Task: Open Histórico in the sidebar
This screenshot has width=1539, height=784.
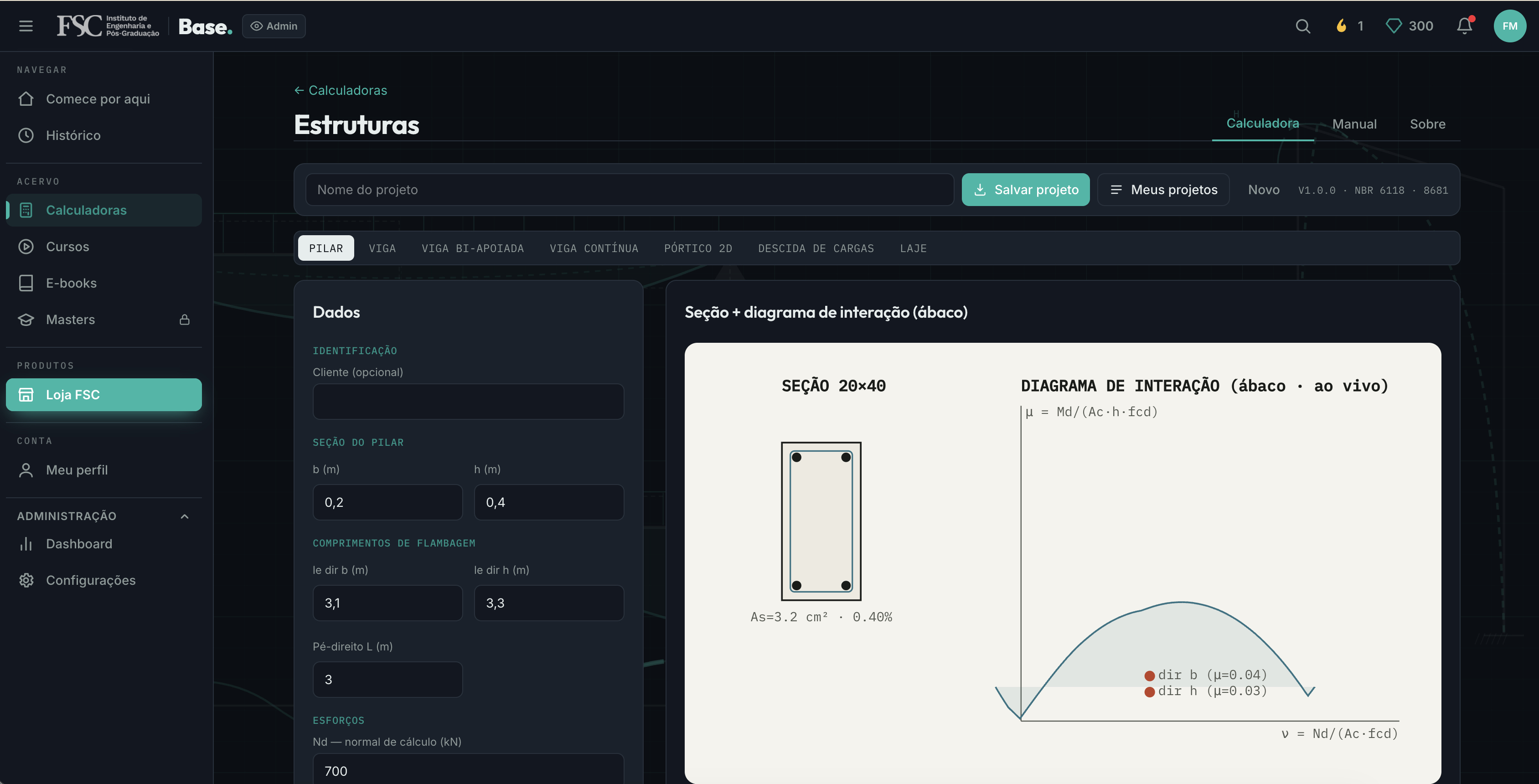Action: 104,135
